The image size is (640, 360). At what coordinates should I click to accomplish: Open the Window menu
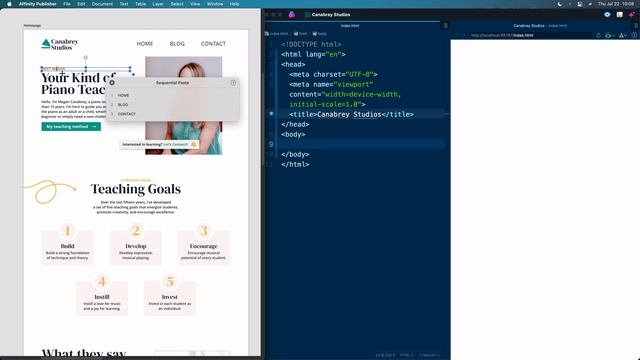(x=215, y=4)
